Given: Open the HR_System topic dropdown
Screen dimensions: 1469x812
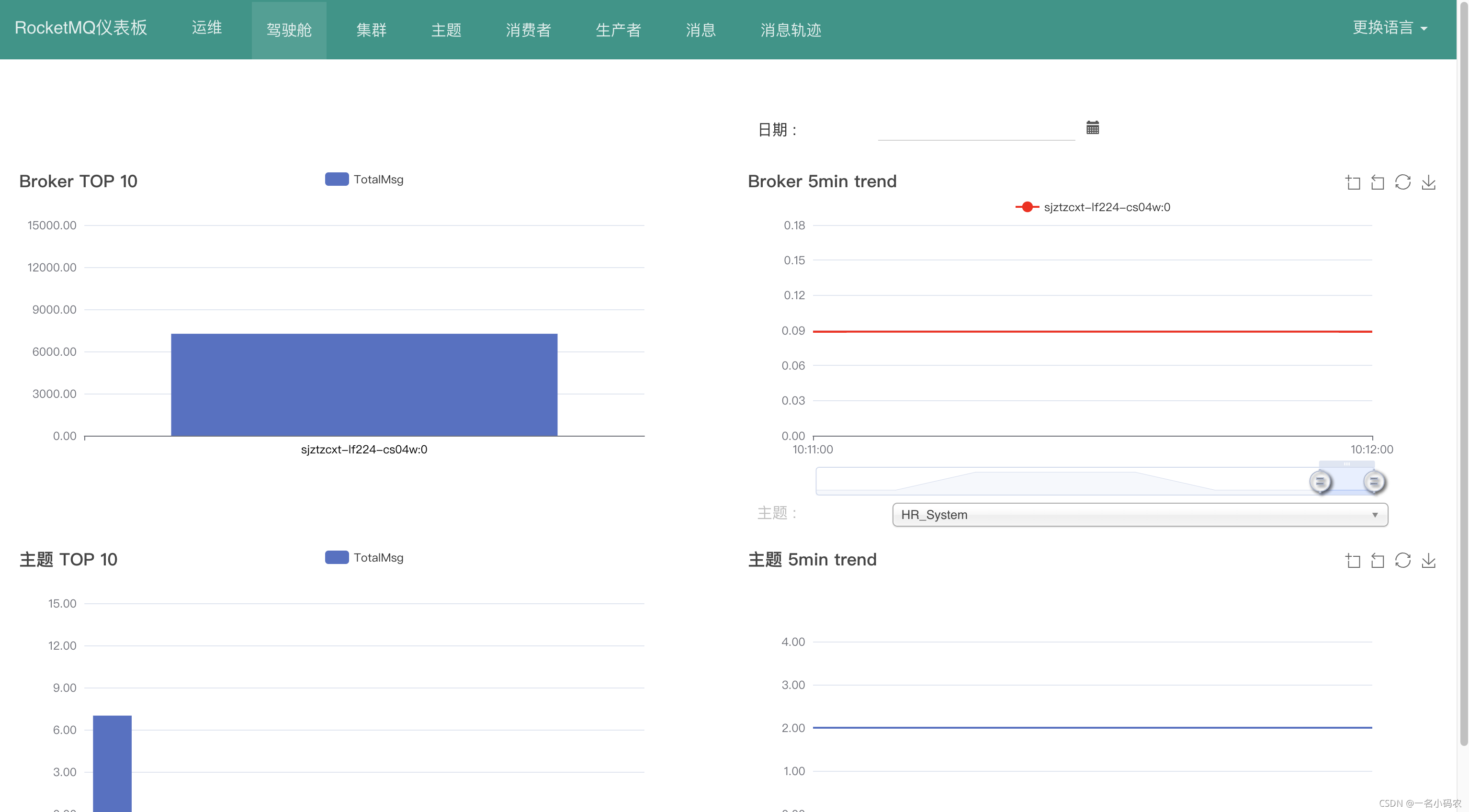Looking at the screenshot, I should [1140, 515].
